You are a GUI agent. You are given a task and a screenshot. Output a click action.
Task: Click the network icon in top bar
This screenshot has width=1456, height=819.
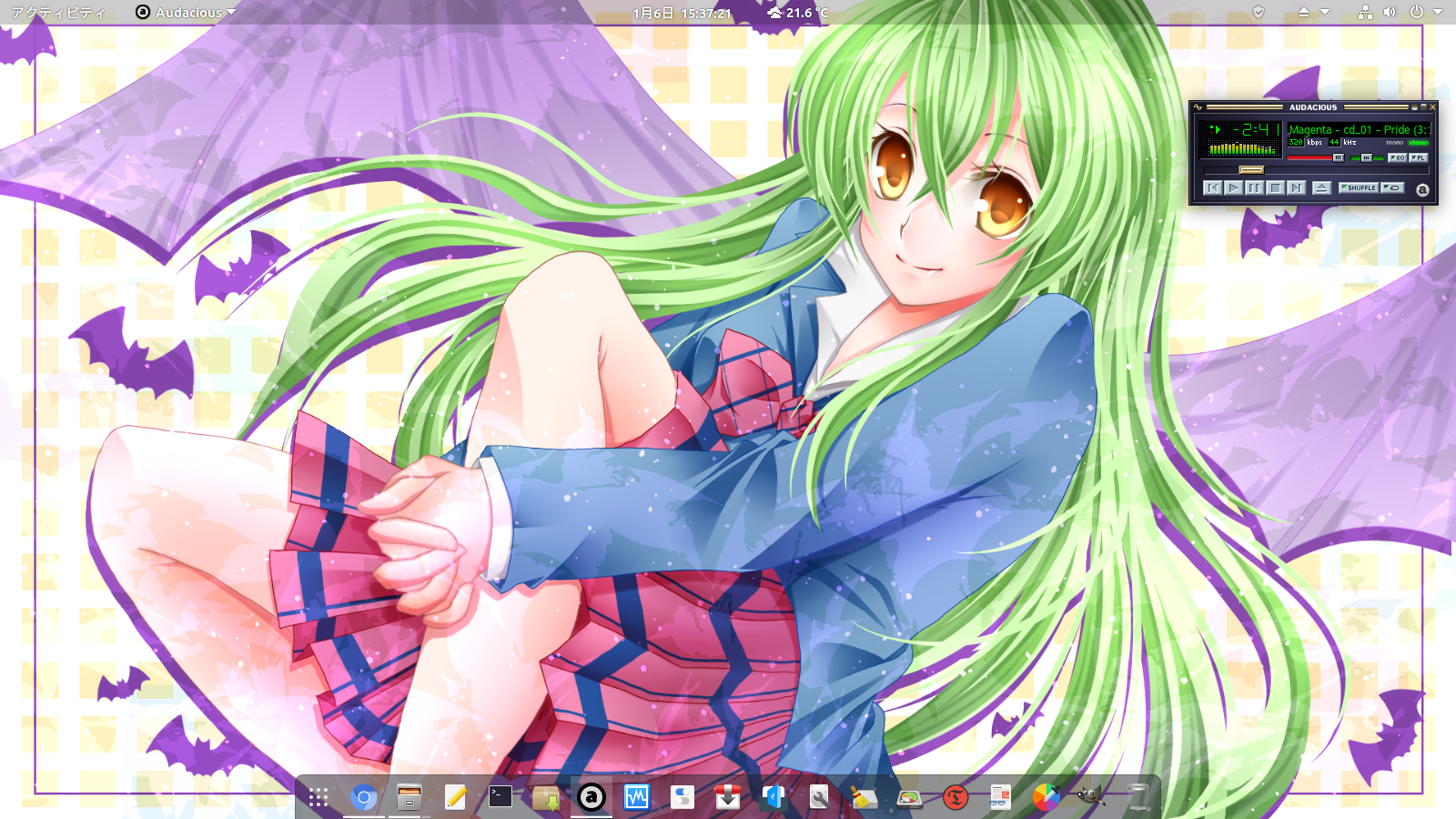click(1365, 12)
